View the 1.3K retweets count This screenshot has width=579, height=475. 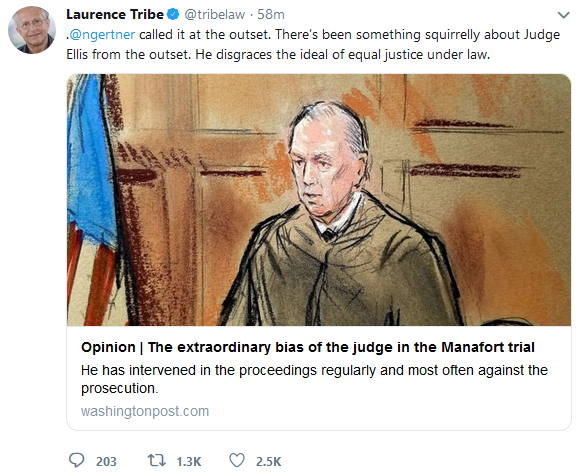pyautogui.click(x=189, y=461)
